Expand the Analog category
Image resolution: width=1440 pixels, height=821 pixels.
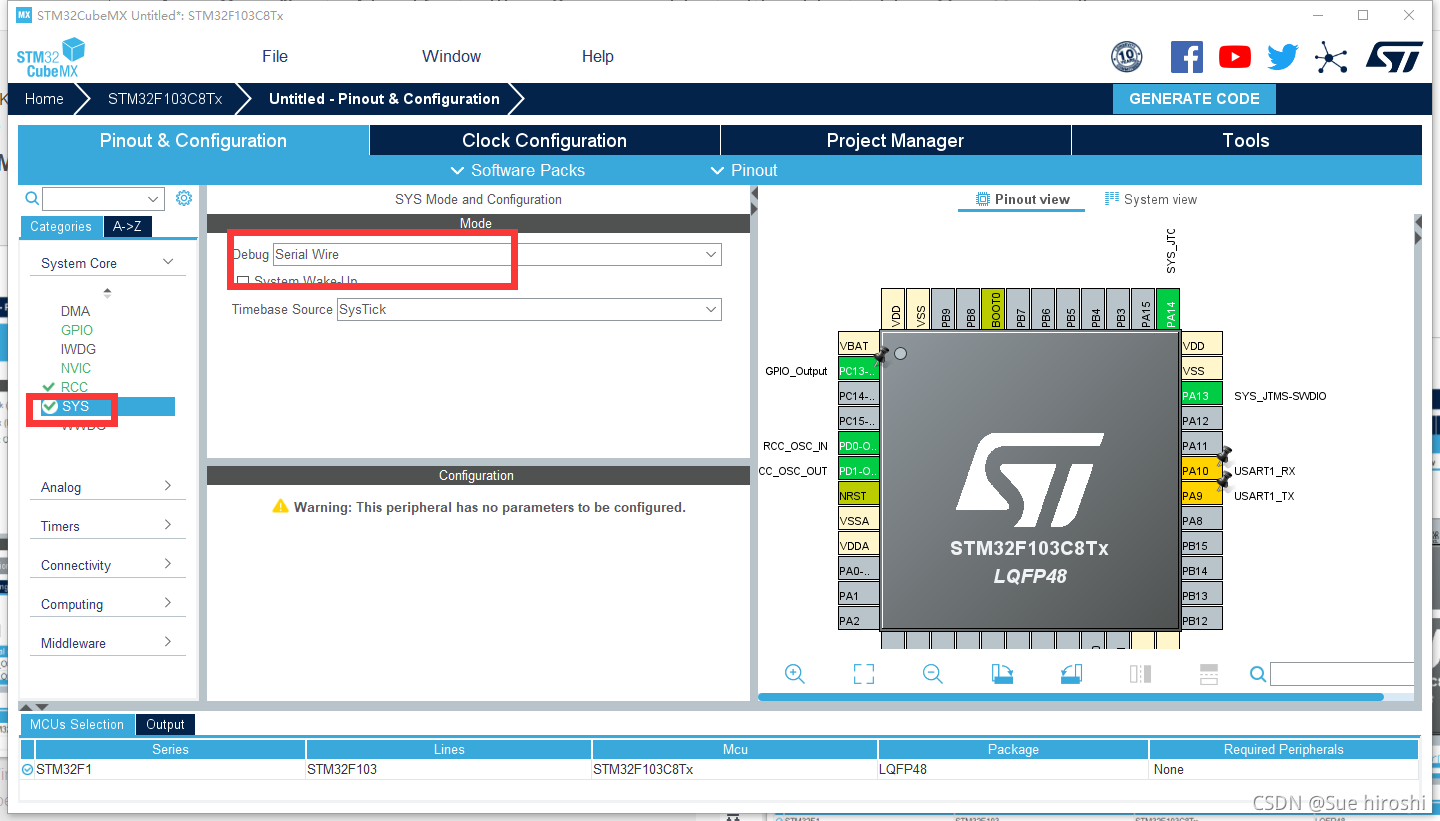168,486
